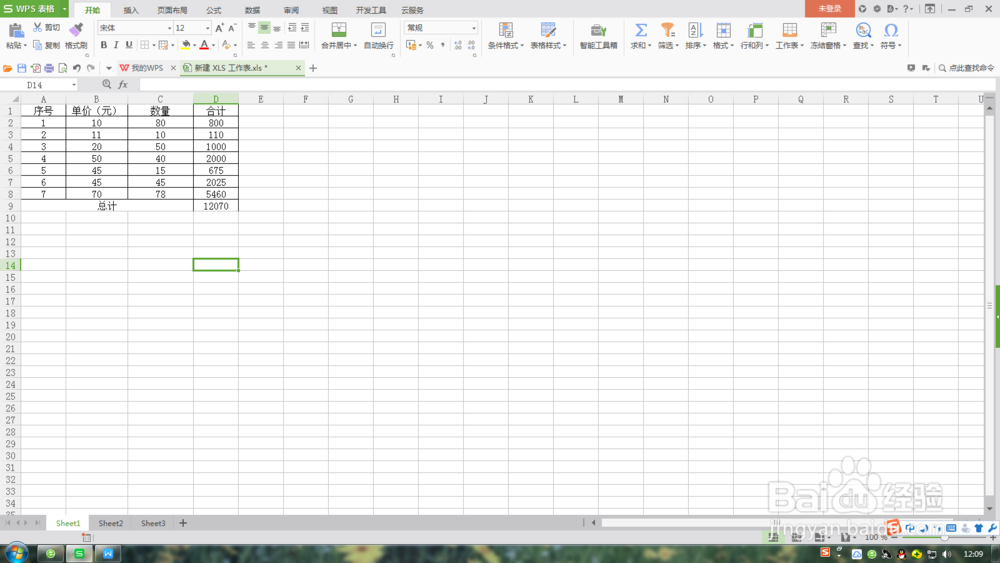
Task: Click the Worksheet (工作表) icon
Action: tap(790, 30)
